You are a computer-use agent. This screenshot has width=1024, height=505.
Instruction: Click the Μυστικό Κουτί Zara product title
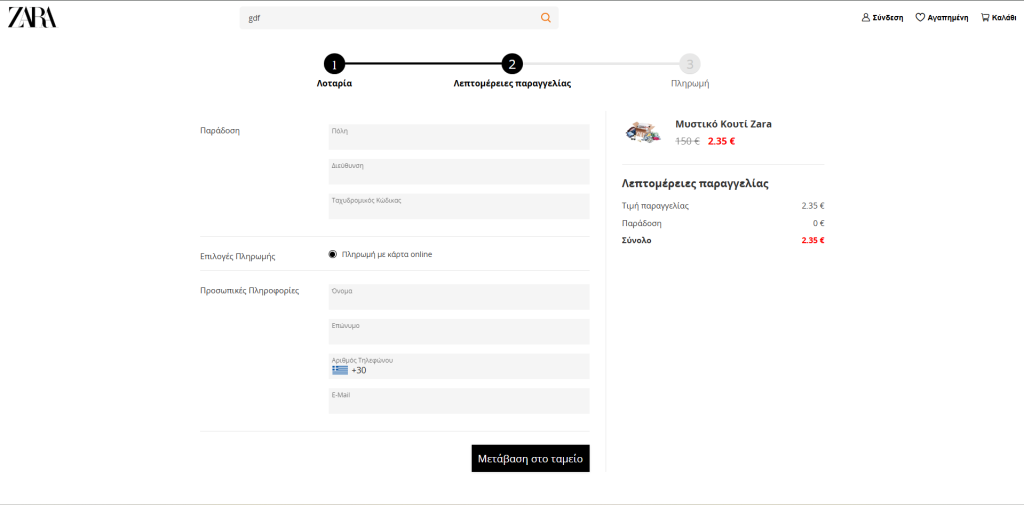[724, 124]
